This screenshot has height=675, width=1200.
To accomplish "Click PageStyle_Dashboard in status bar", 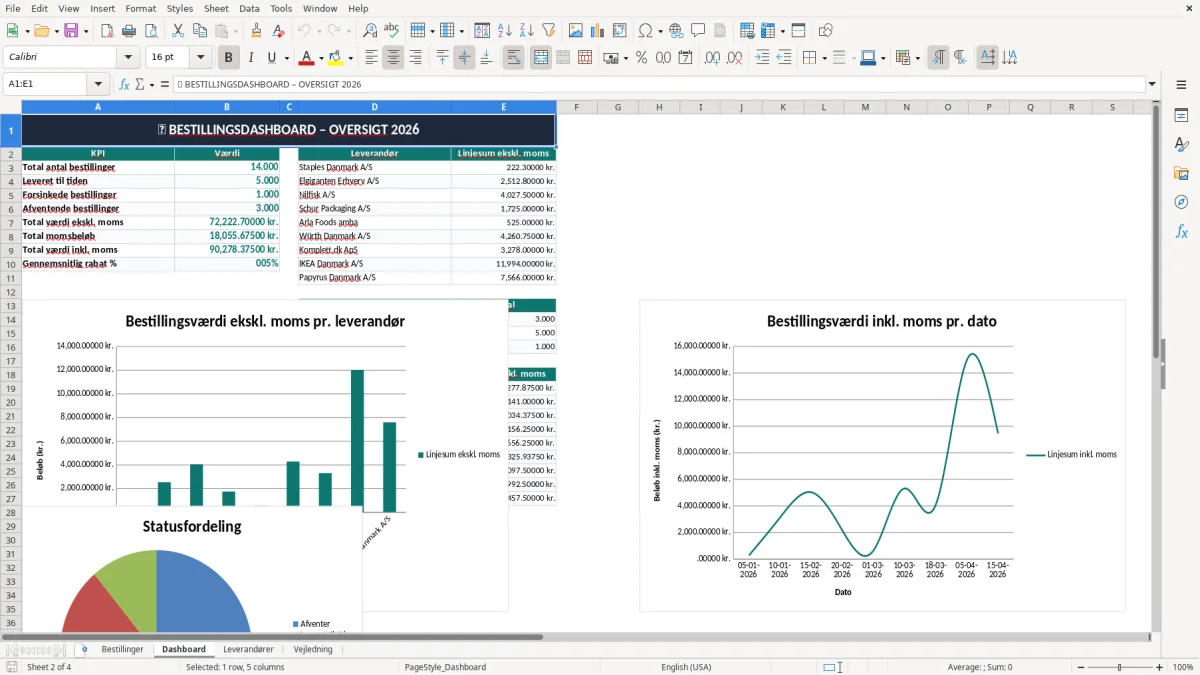I will (x=445, y=667).
